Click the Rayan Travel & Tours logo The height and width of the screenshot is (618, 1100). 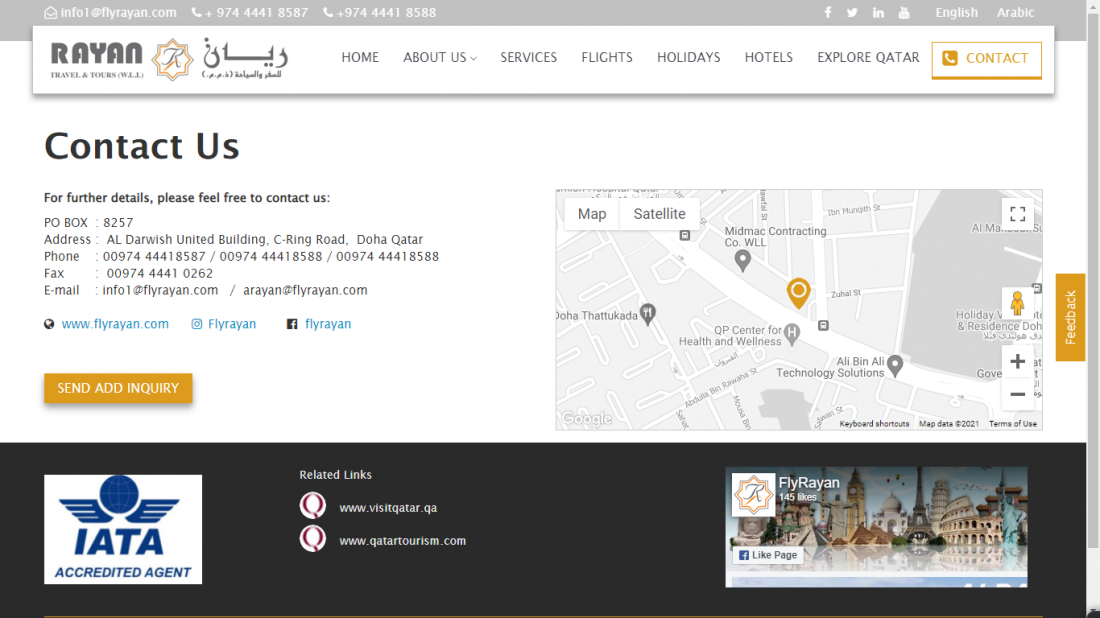[x=169, y=60]
